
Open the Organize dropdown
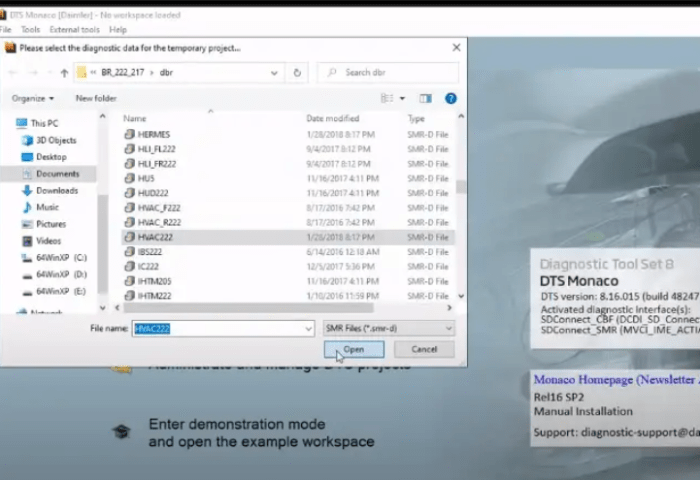click(x=33, y=98)
